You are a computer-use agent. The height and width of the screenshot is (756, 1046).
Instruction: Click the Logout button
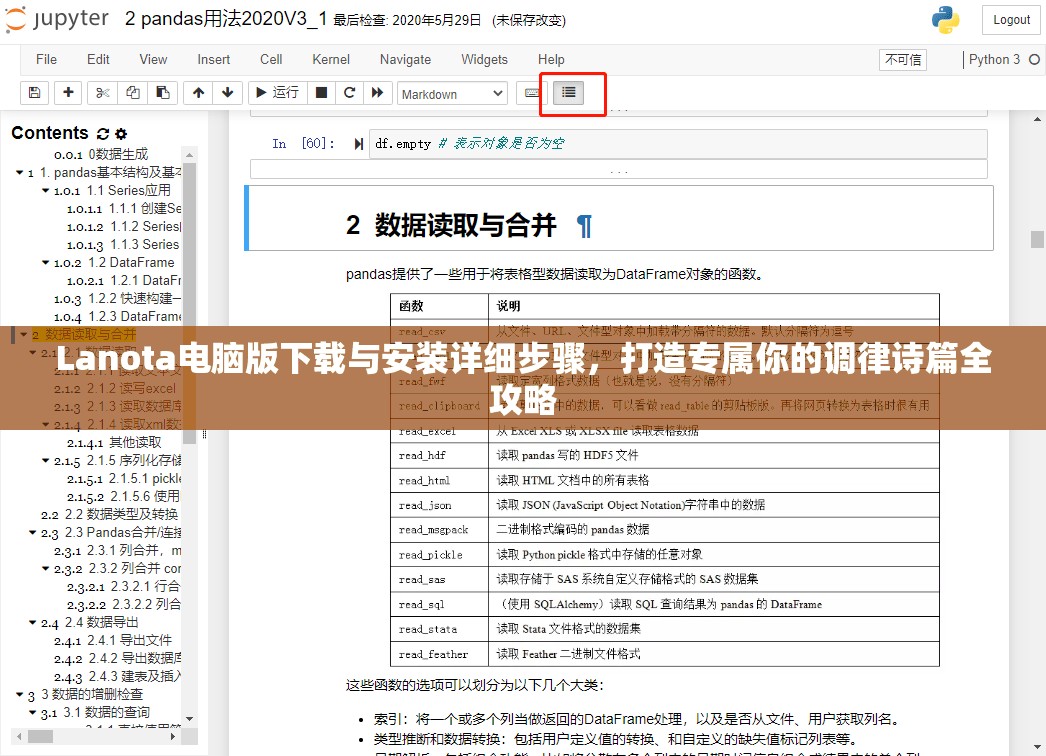[1010, 20]
